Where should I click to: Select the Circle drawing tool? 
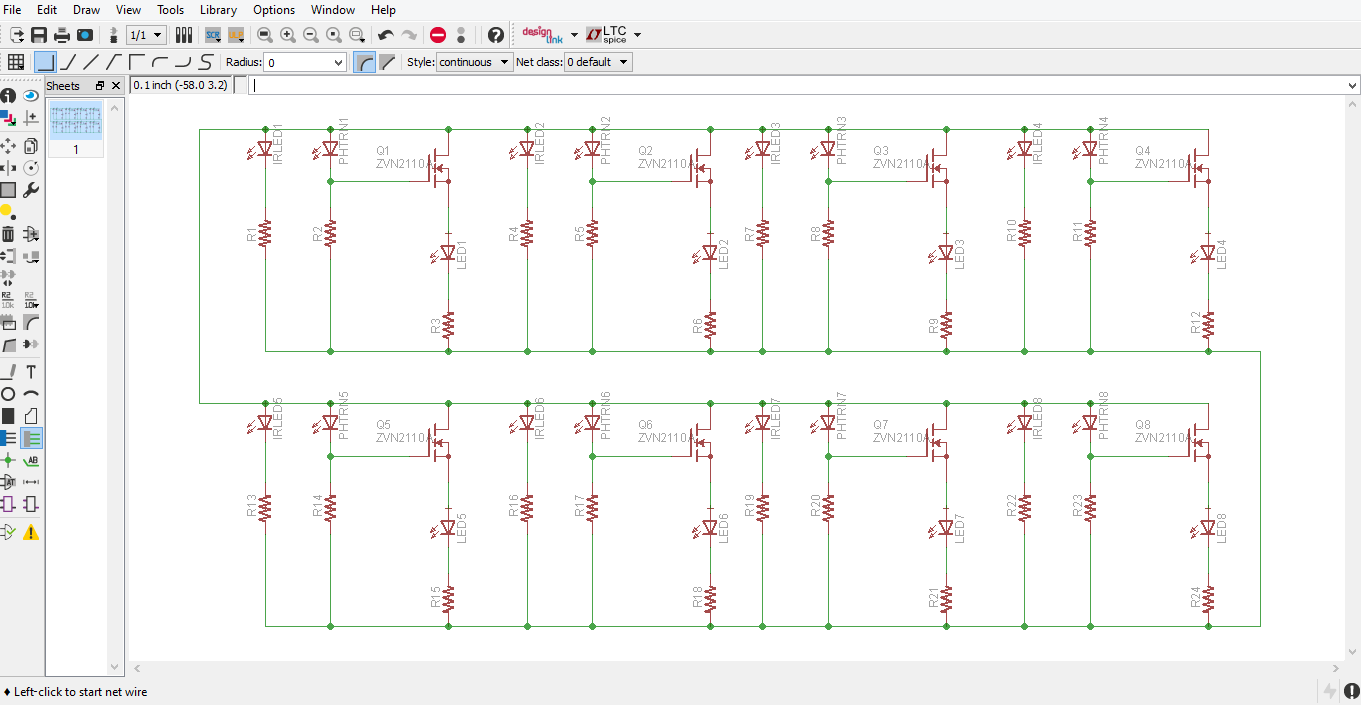point(8,392)
